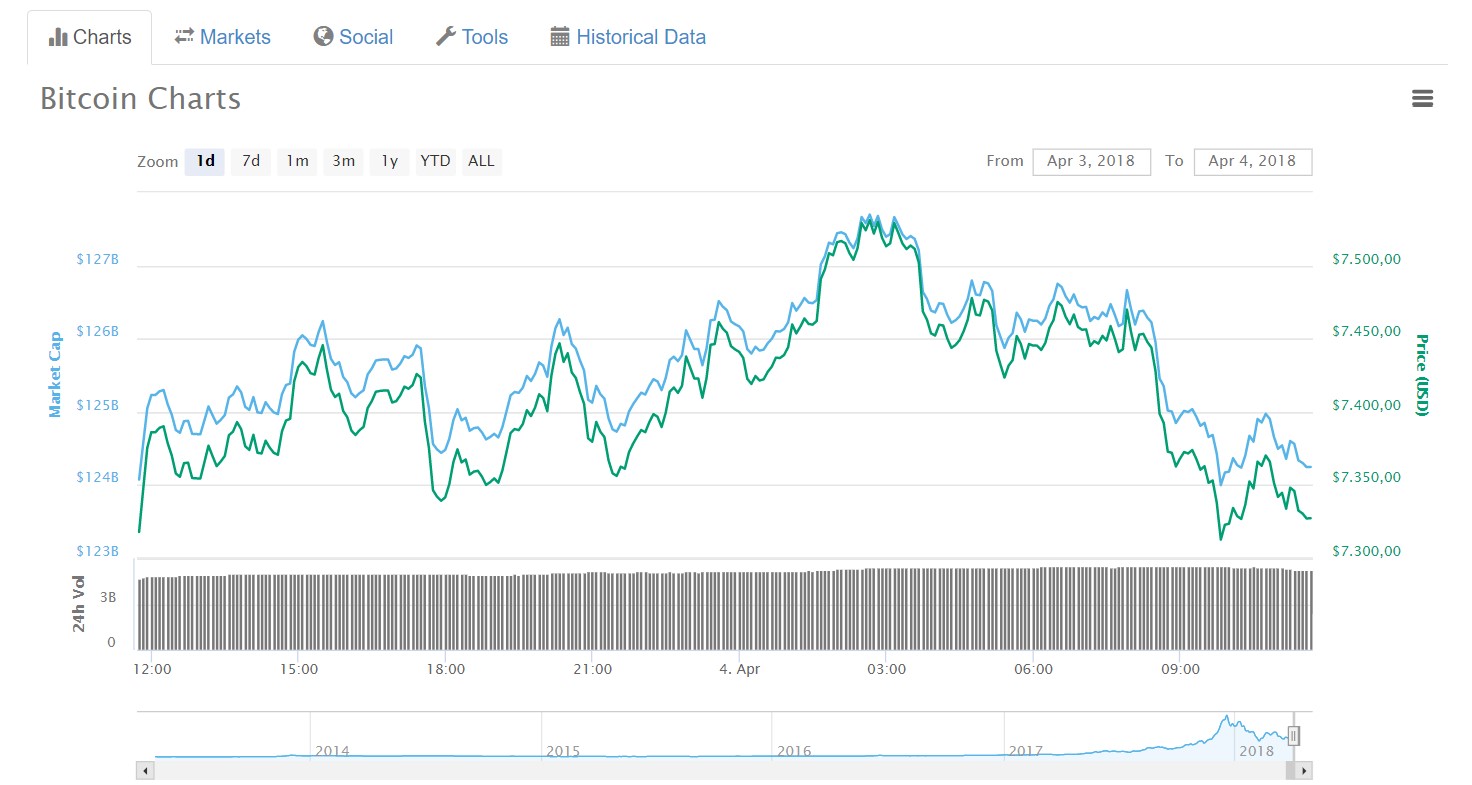Image resolution: width=1472 pixels, height=785 pixels.
Task: Click the 2017 label in the navigator
Action: [x=1027, y=751]
